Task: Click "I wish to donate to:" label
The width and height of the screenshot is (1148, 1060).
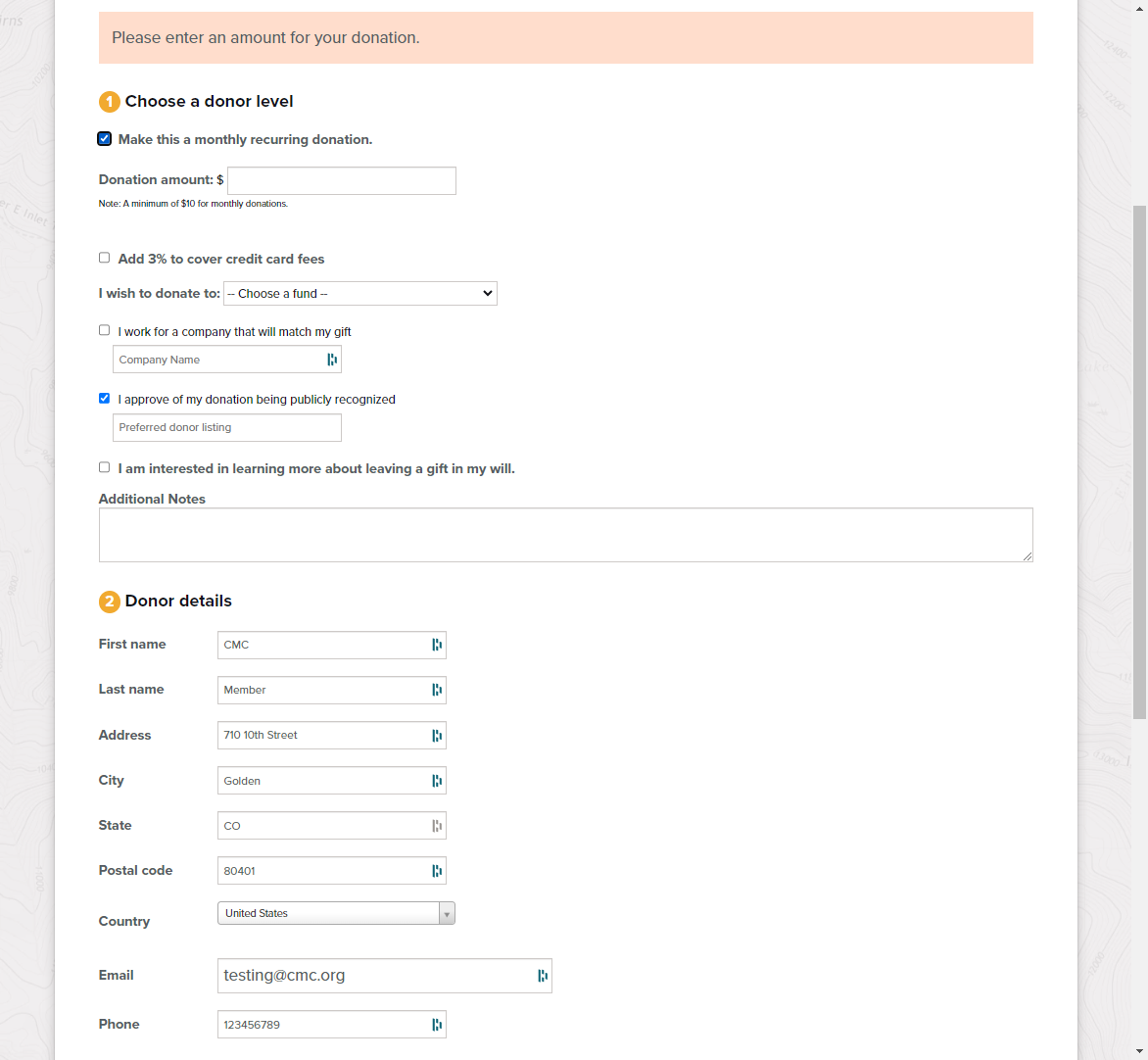Action: [x=160, y=294]
